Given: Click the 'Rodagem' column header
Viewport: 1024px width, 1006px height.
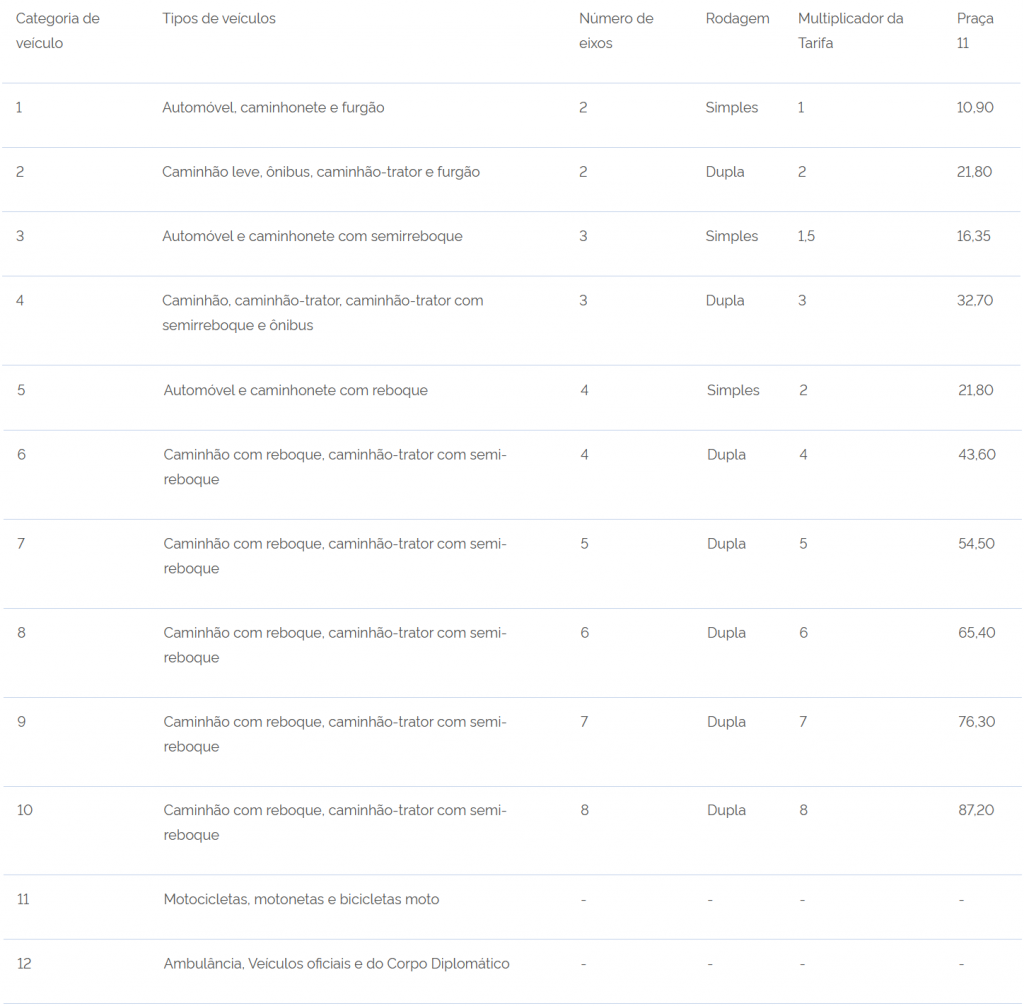Looking at the screenshot, I should 737,18.
